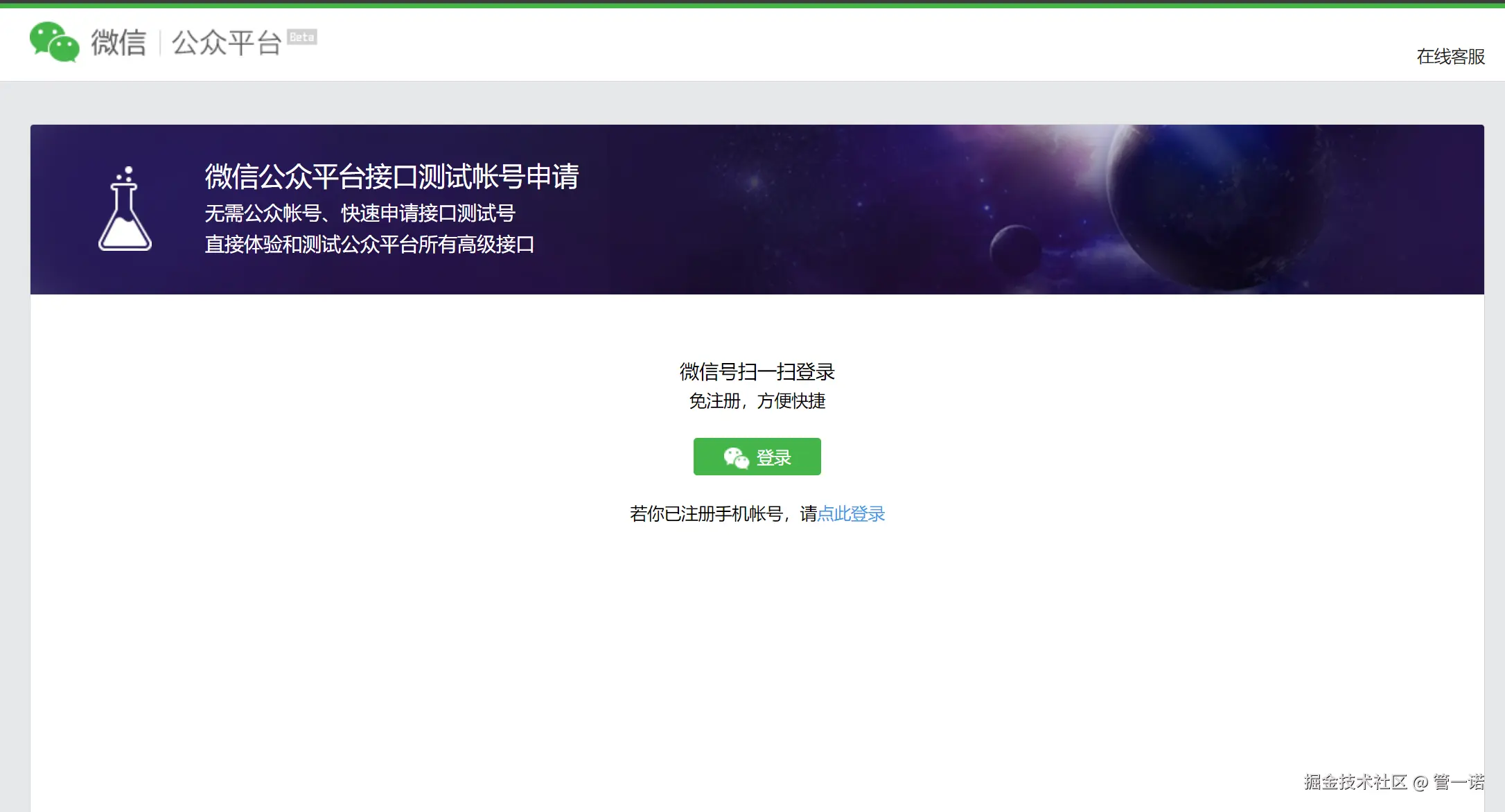
Task: Click the 公众平台 header title
Action: tap(226, 42)
